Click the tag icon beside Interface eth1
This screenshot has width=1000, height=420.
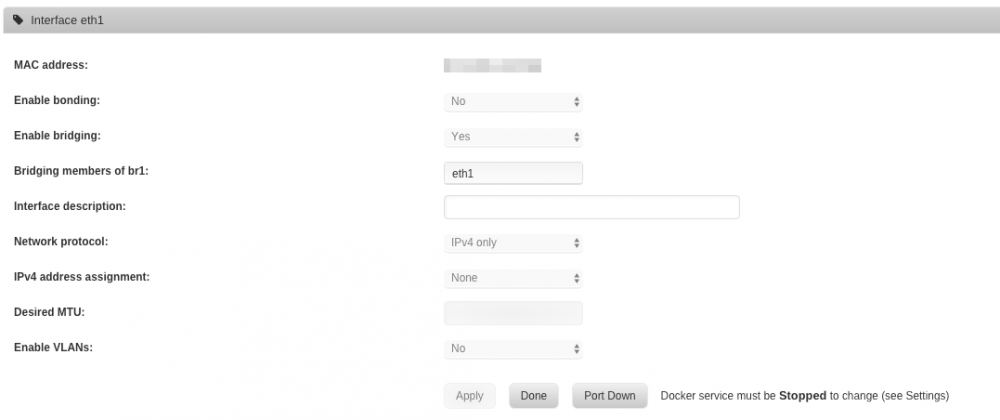point(18,20)
